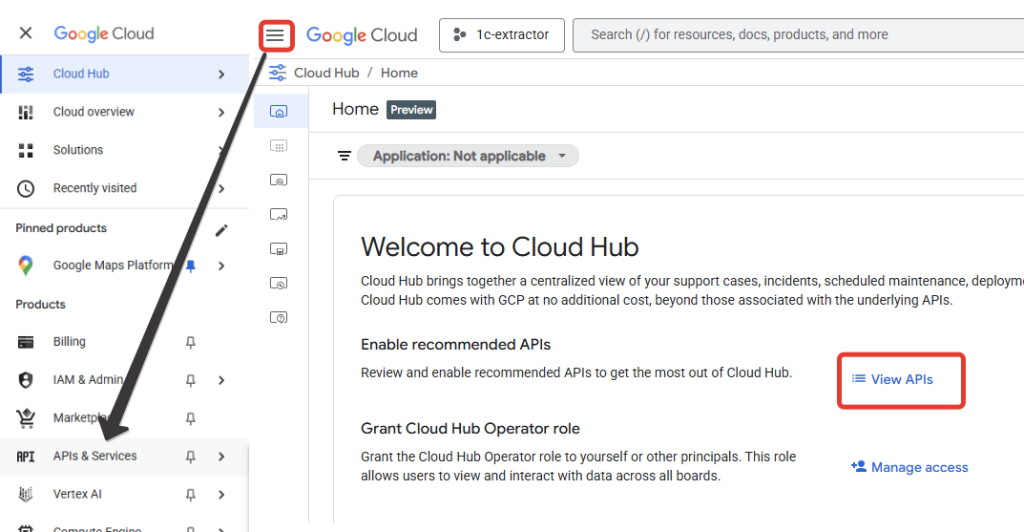This screenshot has height=532, width=1024.
Task: Expand the Cloud overview submenu chevron
Action: (221, 112)
